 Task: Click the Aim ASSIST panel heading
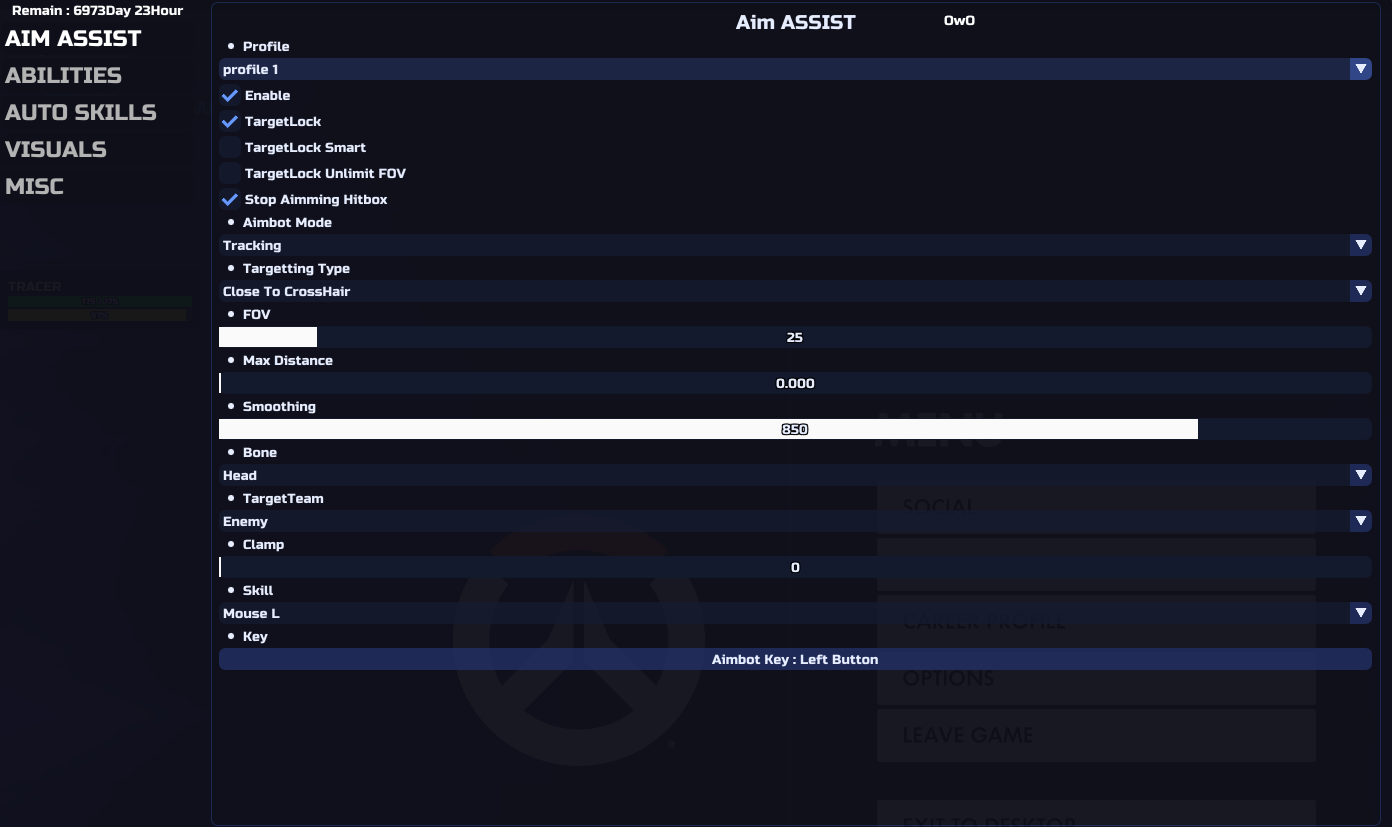coord(796,22)
